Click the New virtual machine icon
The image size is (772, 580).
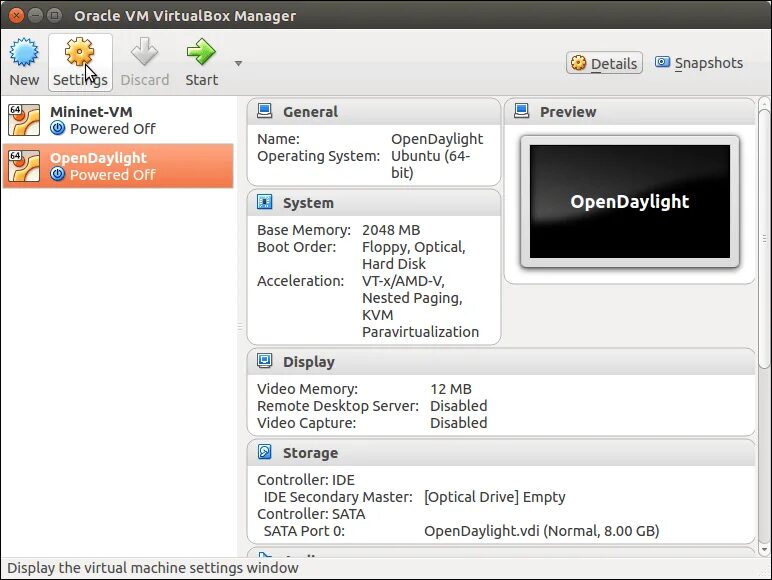click(x=24, y=52)
